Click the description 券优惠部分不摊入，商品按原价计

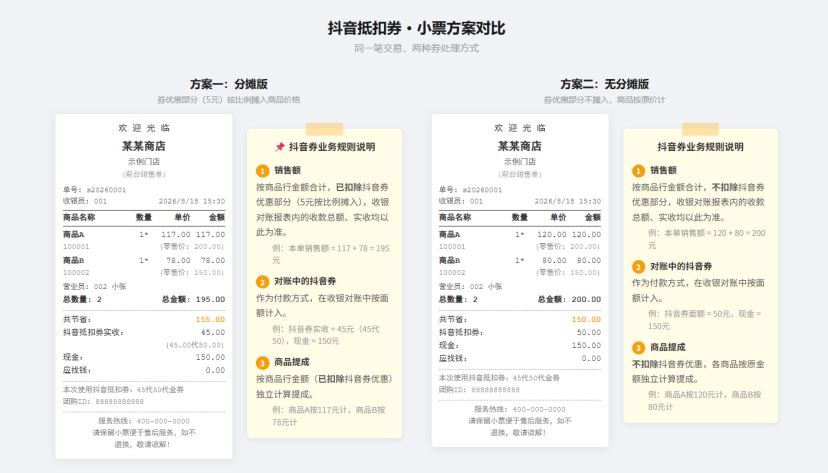coord(605,100)
